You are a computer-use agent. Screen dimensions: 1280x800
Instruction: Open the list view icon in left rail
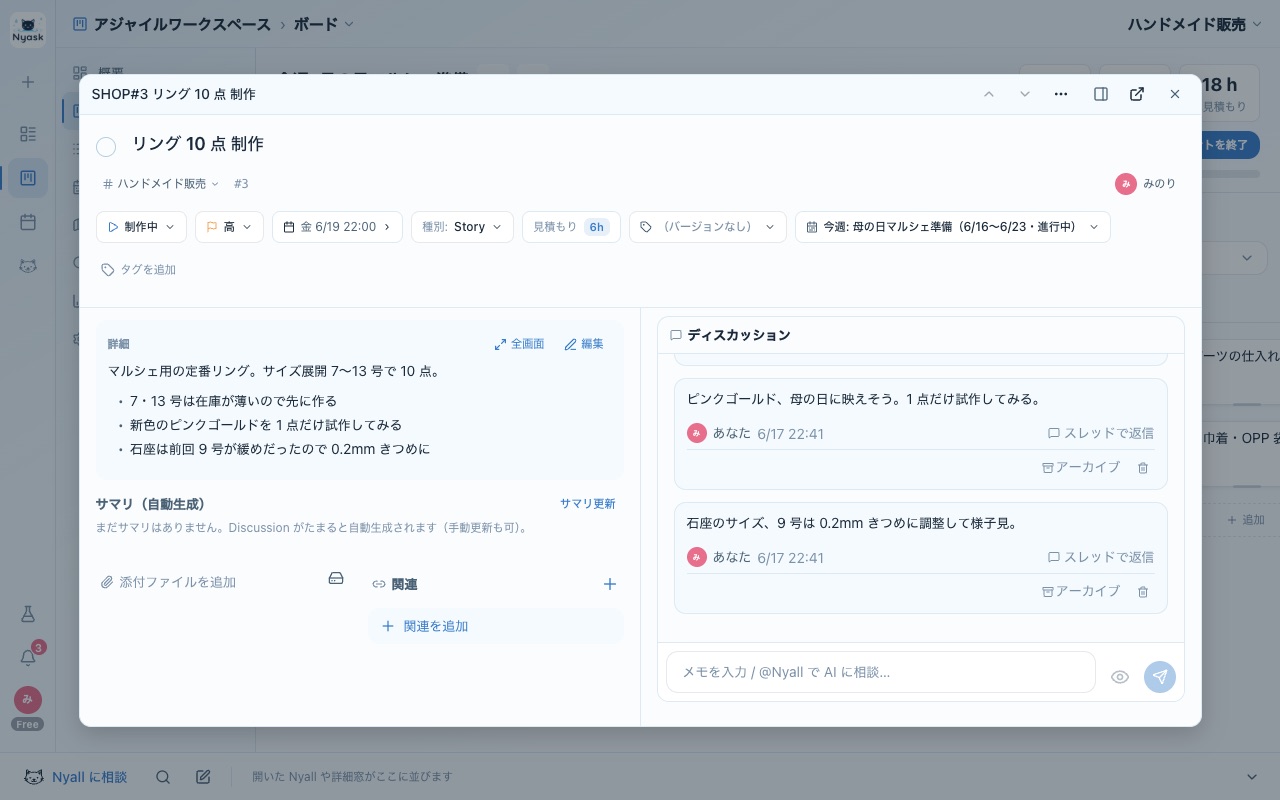tap(28, 134)
